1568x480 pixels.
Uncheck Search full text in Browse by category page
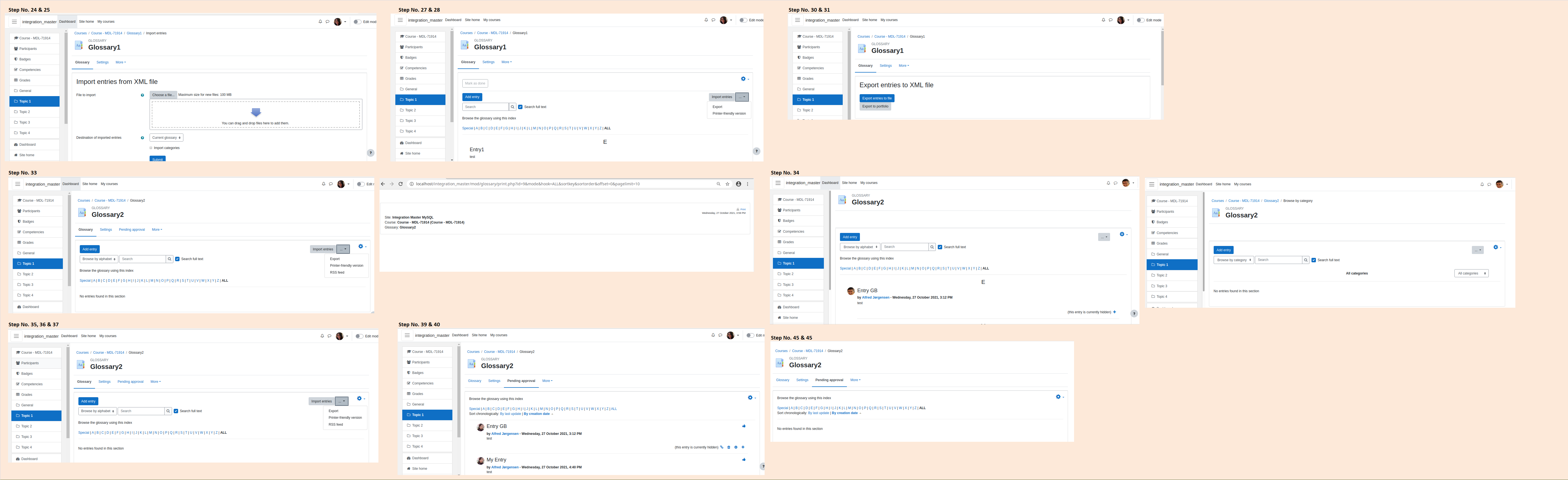(x=1314, y=260)
